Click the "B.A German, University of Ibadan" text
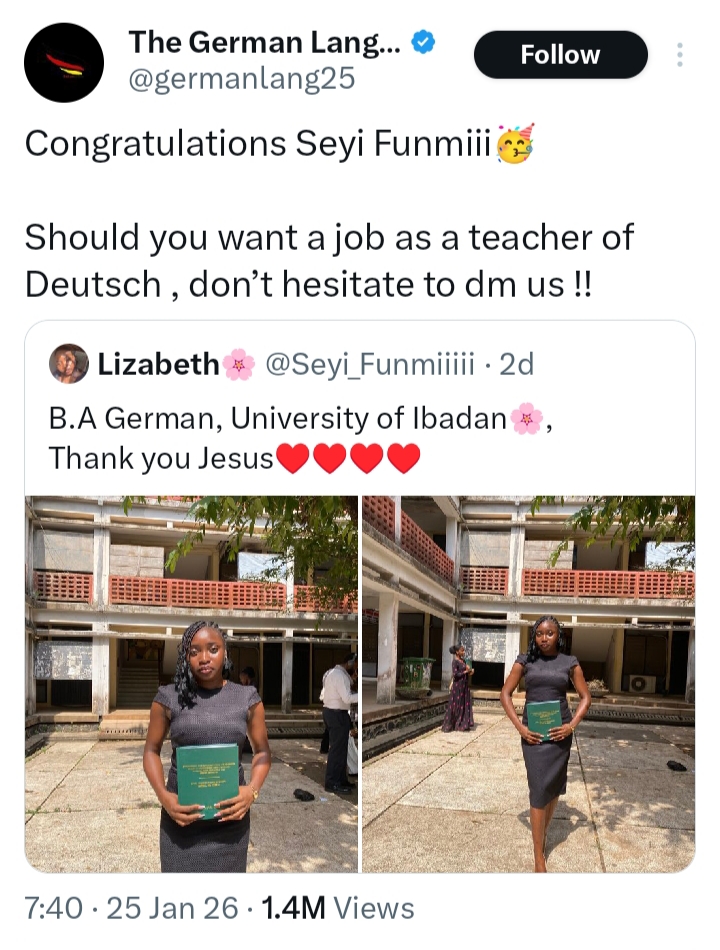Viewport: 720px width, 950px height. tap(278, 419)
